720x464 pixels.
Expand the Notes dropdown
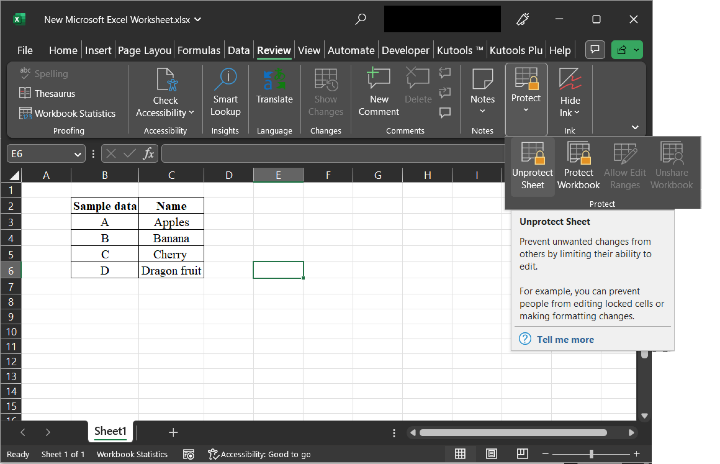[482, 111]
